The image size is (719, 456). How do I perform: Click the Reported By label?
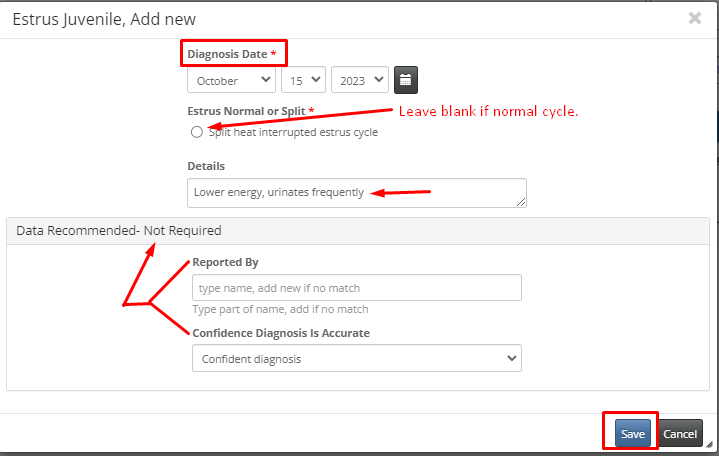pyautogui.click(x=226, y=262)
